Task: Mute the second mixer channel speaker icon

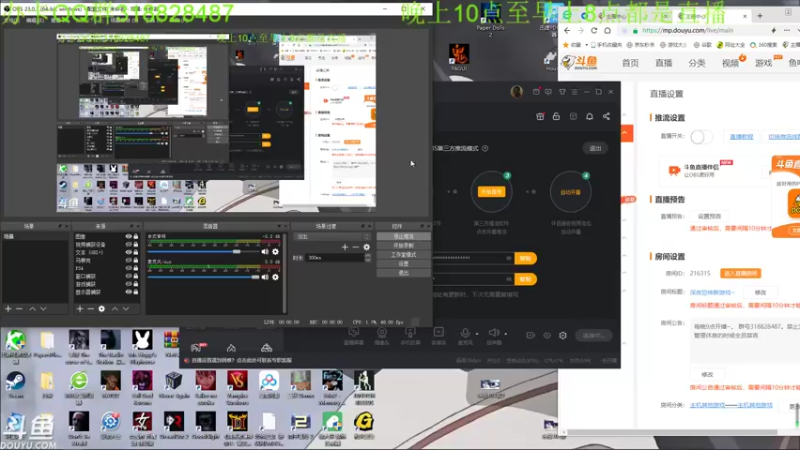Action: point(265,277)
